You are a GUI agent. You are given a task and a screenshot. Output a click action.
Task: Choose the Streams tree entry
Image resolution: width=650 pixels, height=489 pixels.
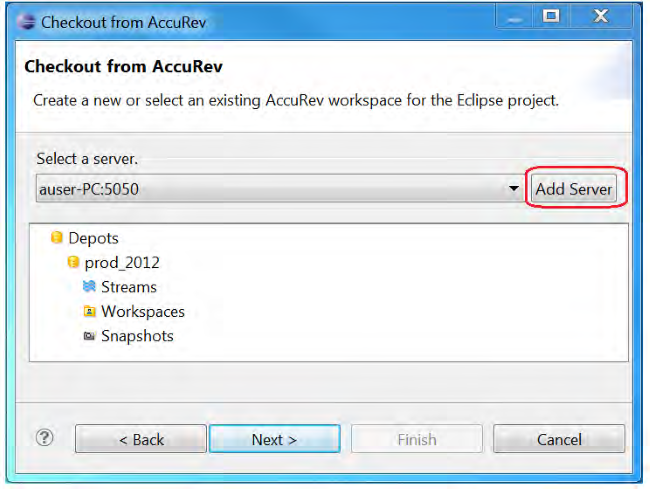(129, 287)
